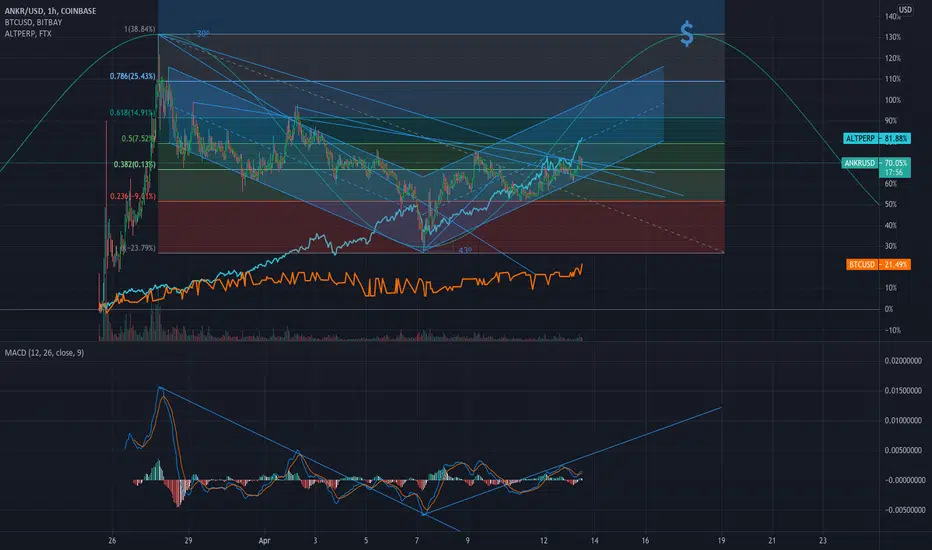Image resolution: width=932 pixels, height=550 pixels.
Task: Select the ANKR/USD, 1h, COINBASE legend title
Action: point(50,11)
